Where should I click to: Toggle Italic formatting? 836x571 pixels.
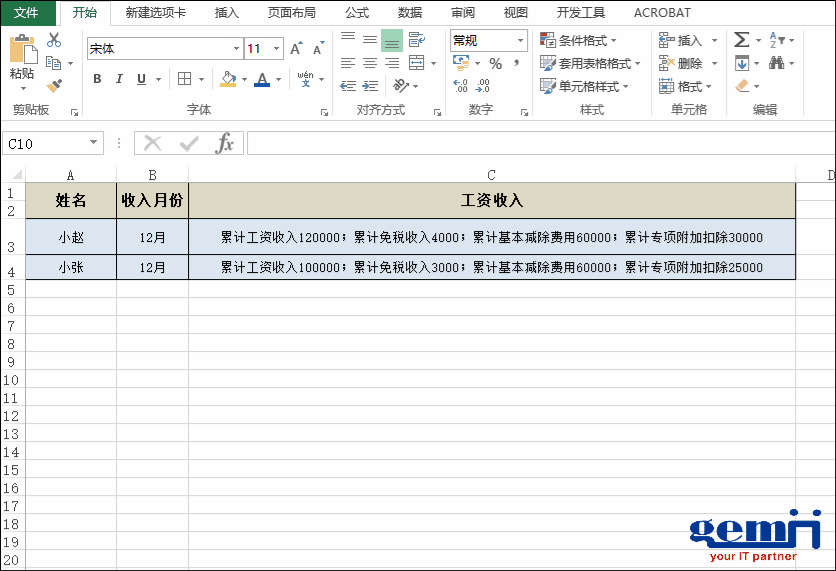[119, 79]
